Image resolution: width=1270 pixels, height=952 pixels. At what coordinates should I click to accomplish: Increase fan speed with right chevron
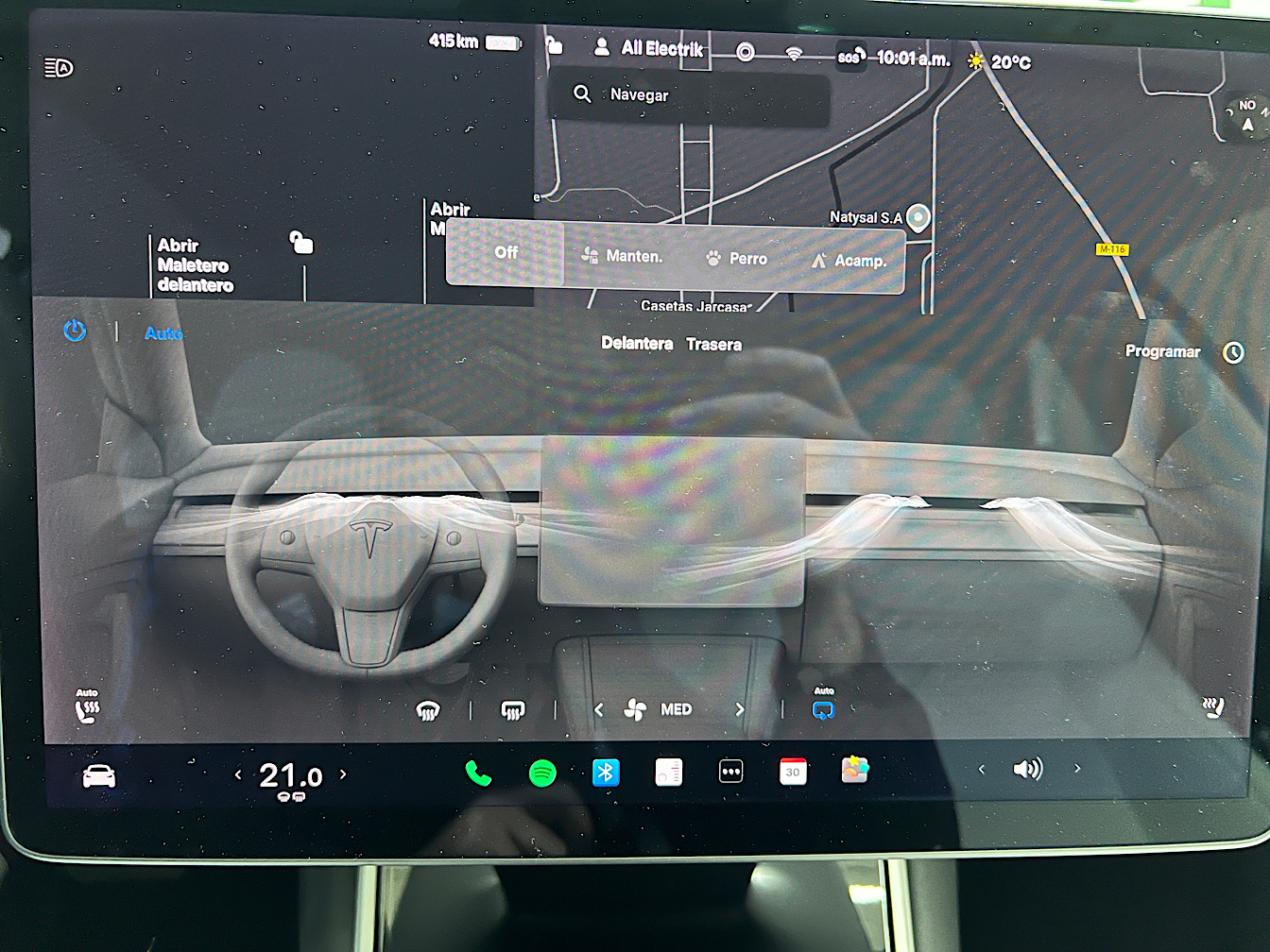[739, 709]
